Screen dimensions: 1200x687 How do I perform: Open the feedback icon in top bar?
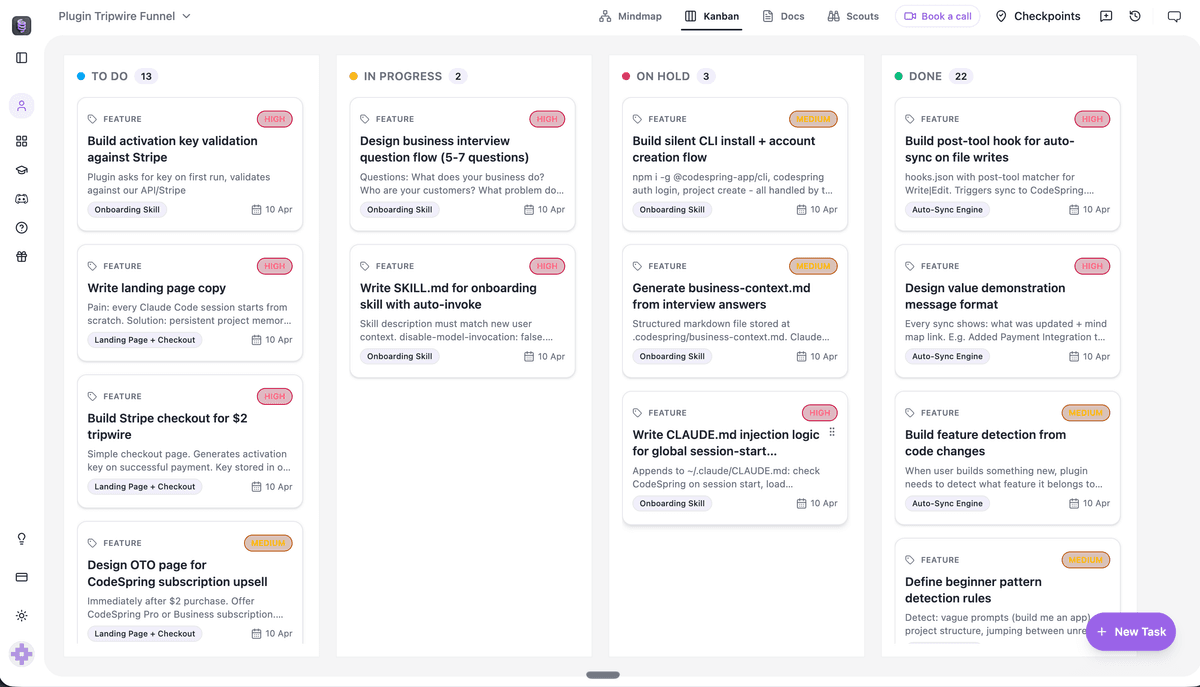(x=1106, y=16)
